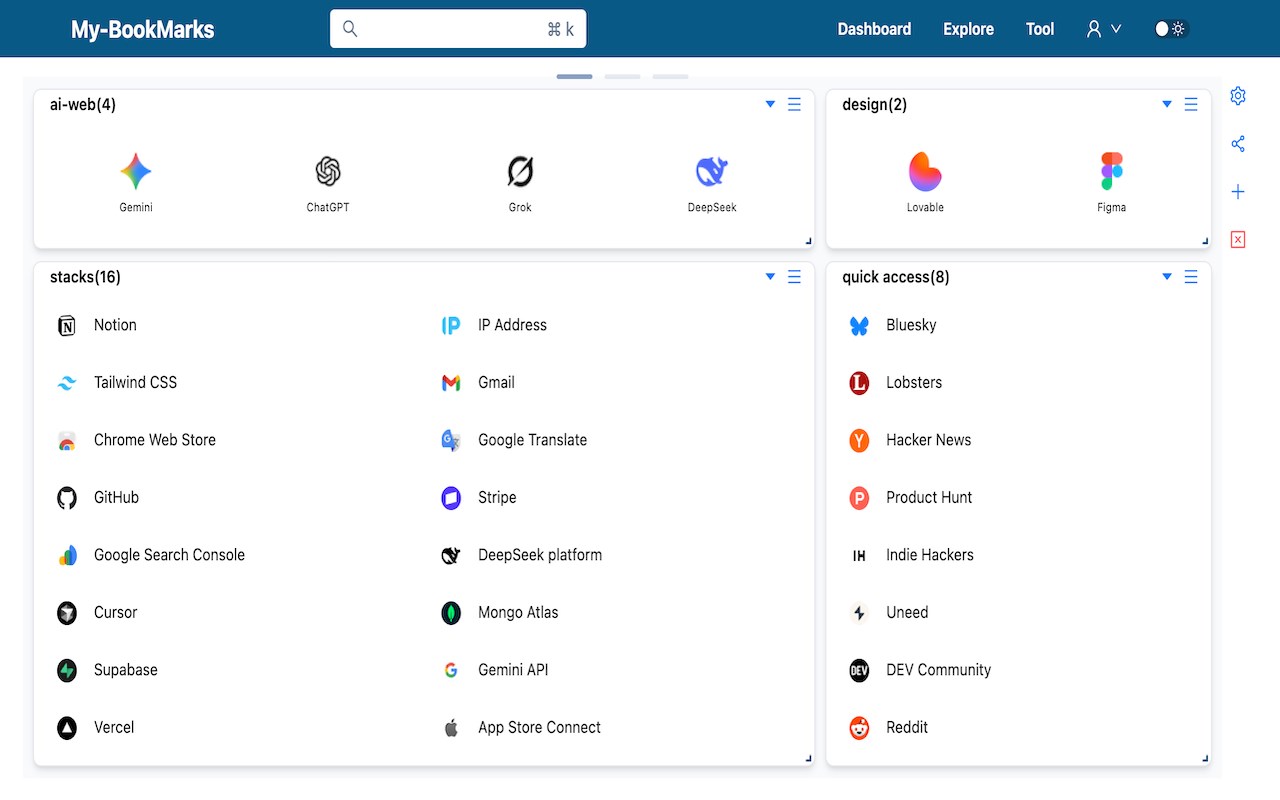Screen dimensions: 1280x800
Task: Collapse the stacks group with arrow
Action: tap(770, 277)
